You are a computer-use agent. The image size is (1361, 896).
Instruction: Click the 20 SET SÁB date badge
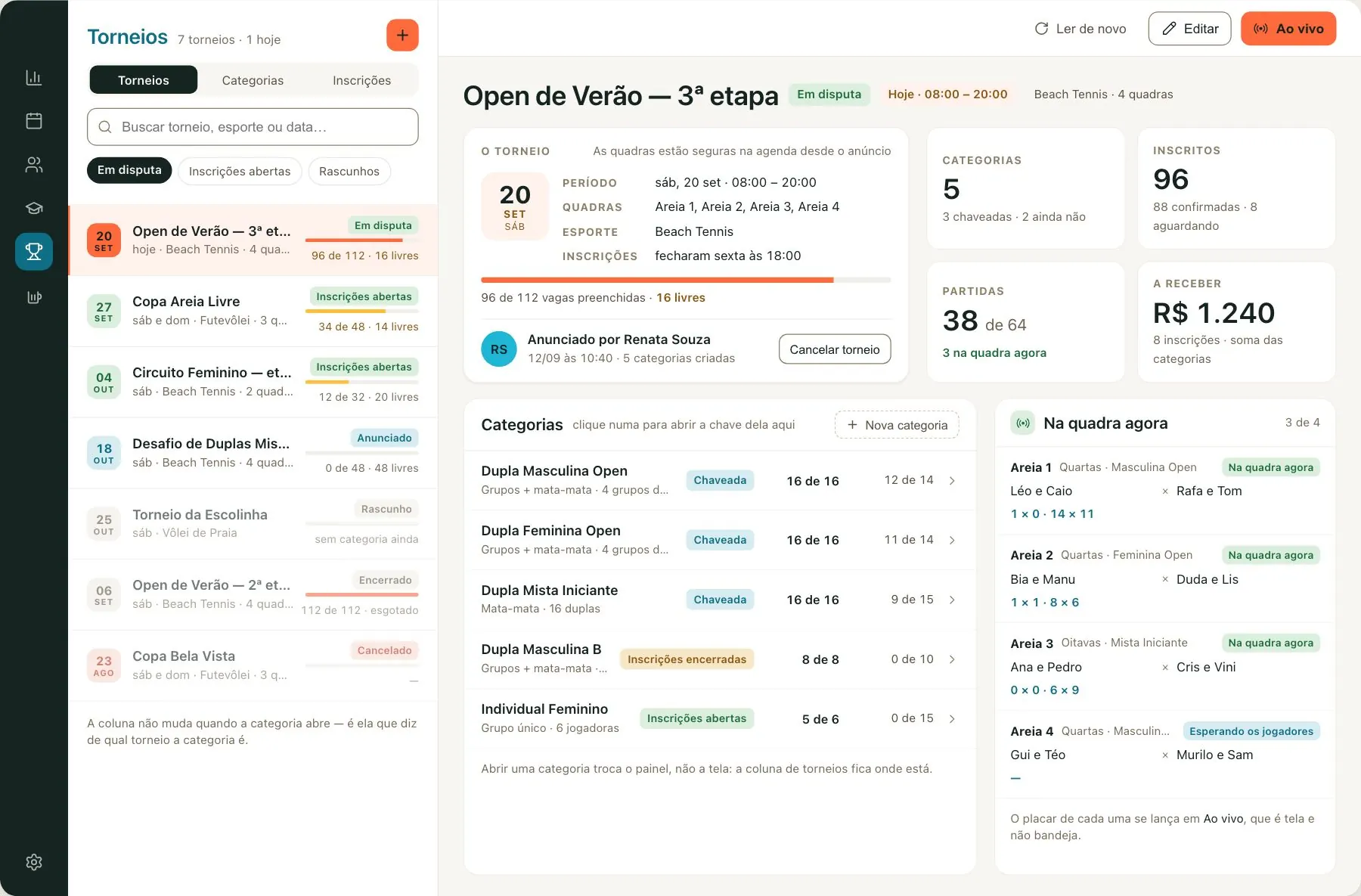click(515, 207)
